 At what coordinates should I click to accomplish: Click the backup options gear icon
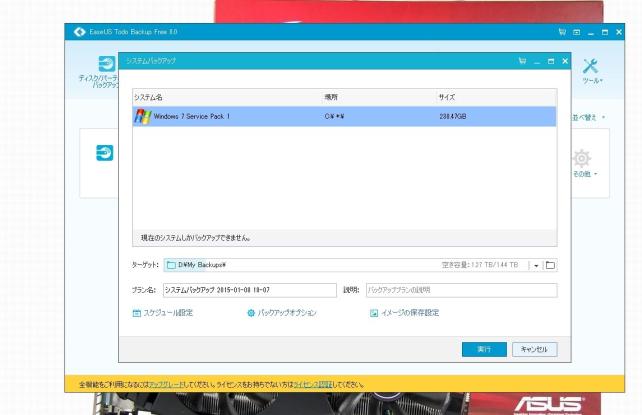tap(251, 313)
